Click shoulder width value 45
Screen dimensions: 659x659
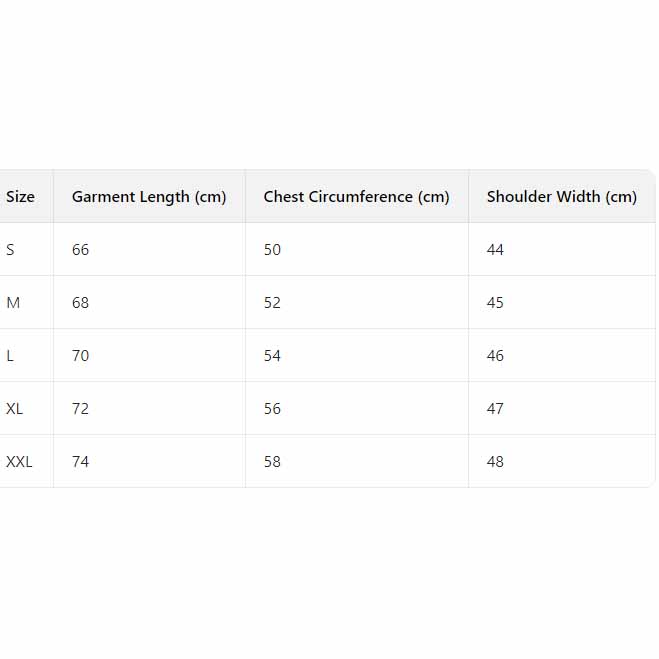[x=496, y=303]
